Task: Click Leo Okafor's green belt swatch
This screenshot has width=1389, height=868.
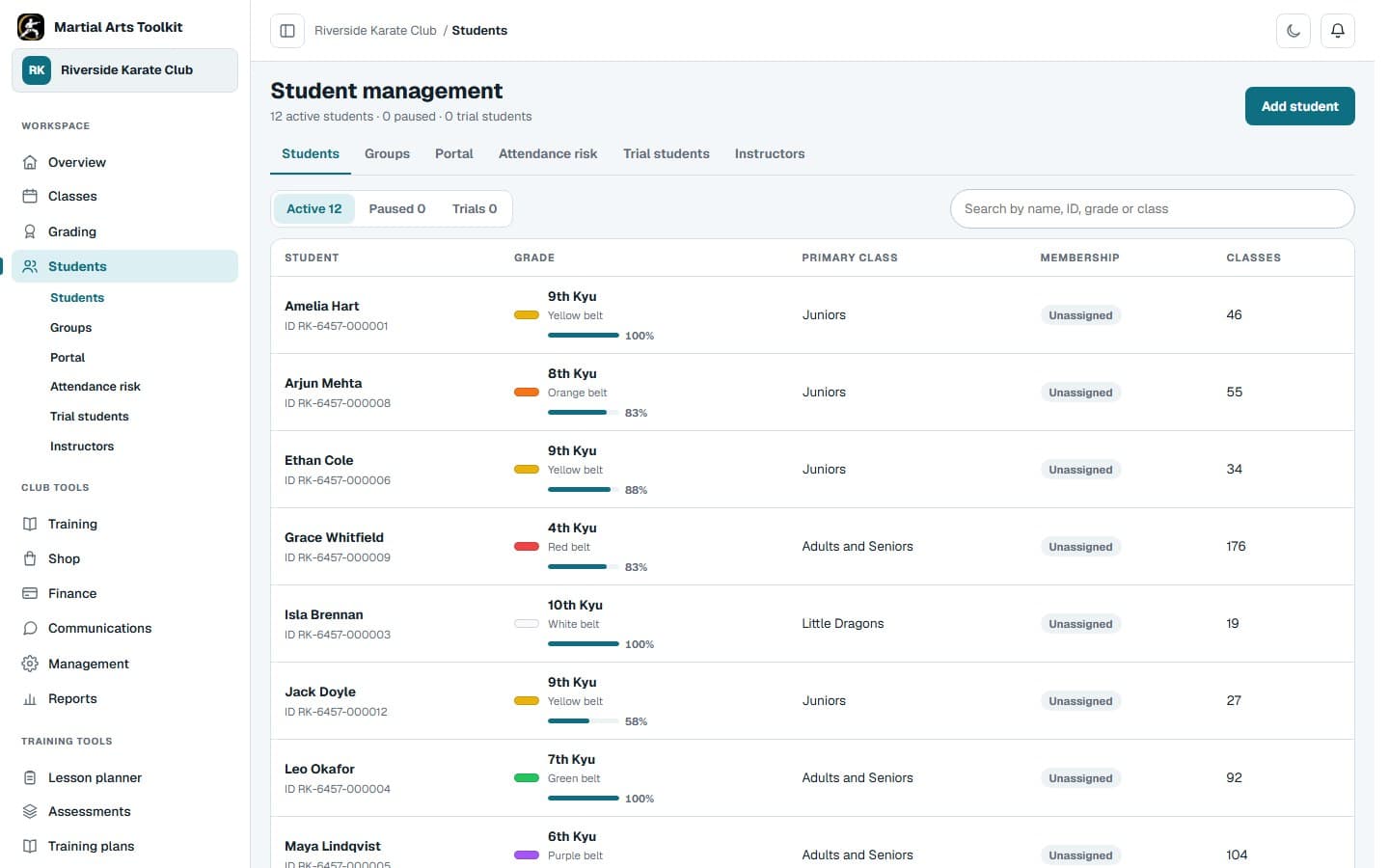Action: pos(527,778)
